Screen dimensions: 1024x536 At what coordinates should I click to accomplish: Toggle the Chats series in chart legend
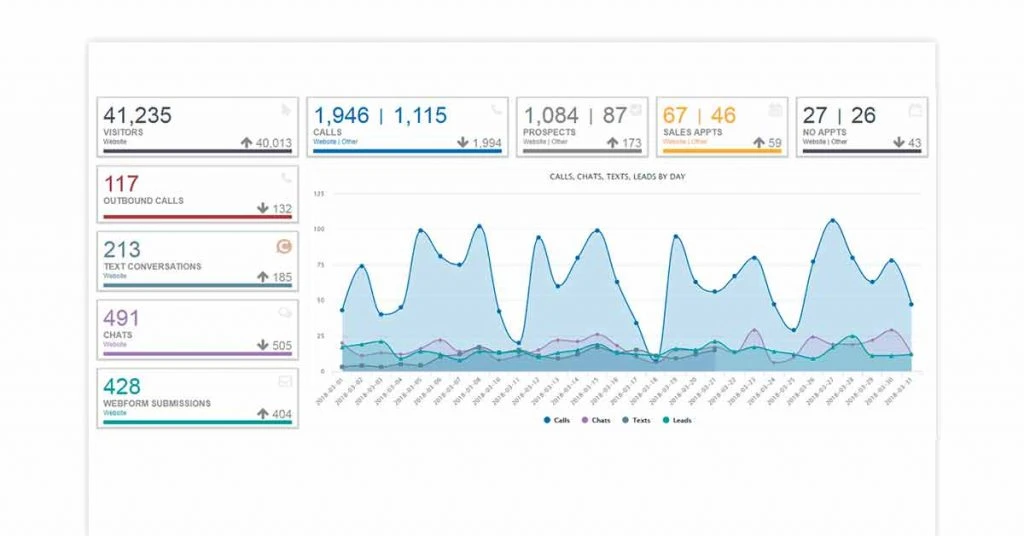point(596,420)
